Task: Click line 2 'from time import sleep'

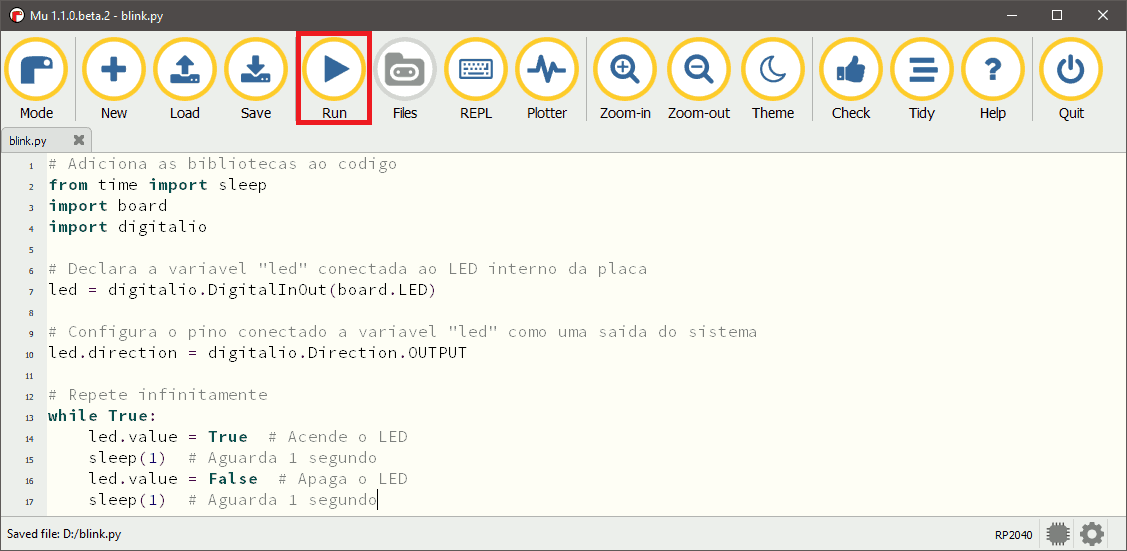Action: click(157, 185)
